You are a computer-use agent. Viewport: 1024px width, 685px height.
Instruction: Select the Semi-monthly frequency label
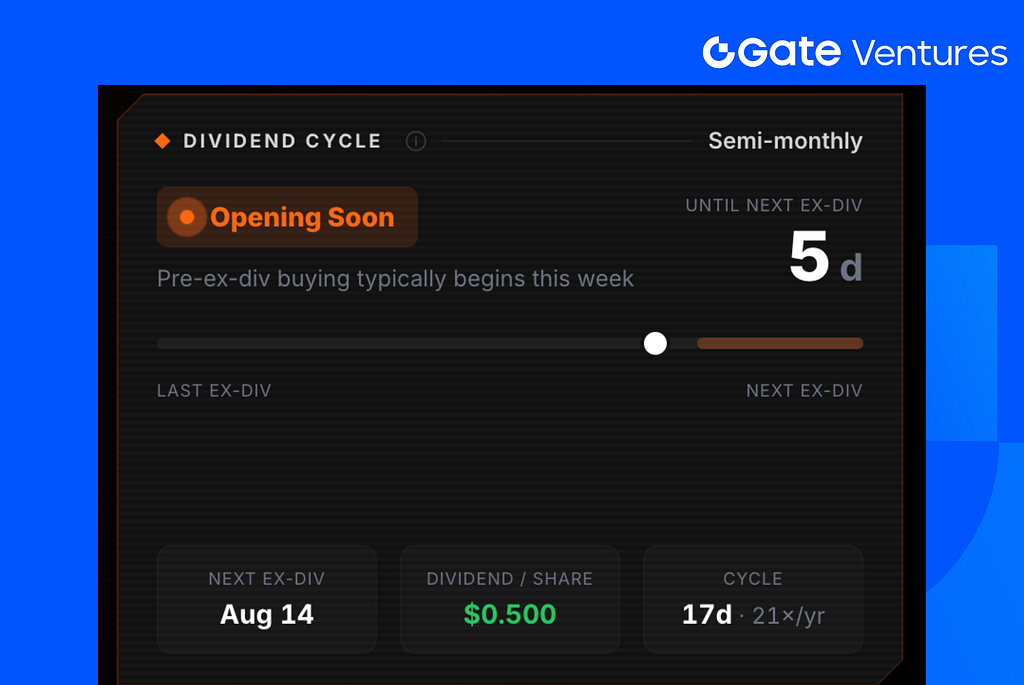pos(786,141)
